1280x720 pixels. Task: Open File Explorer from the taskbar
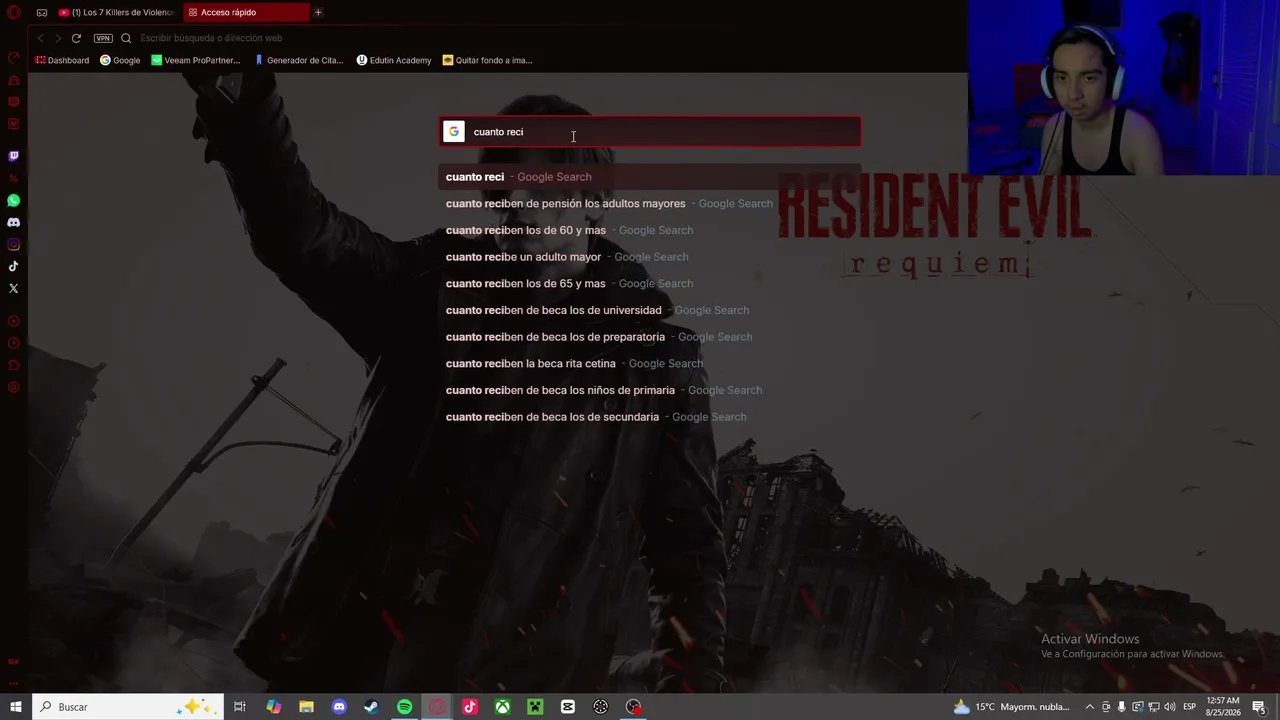[306, 707]
